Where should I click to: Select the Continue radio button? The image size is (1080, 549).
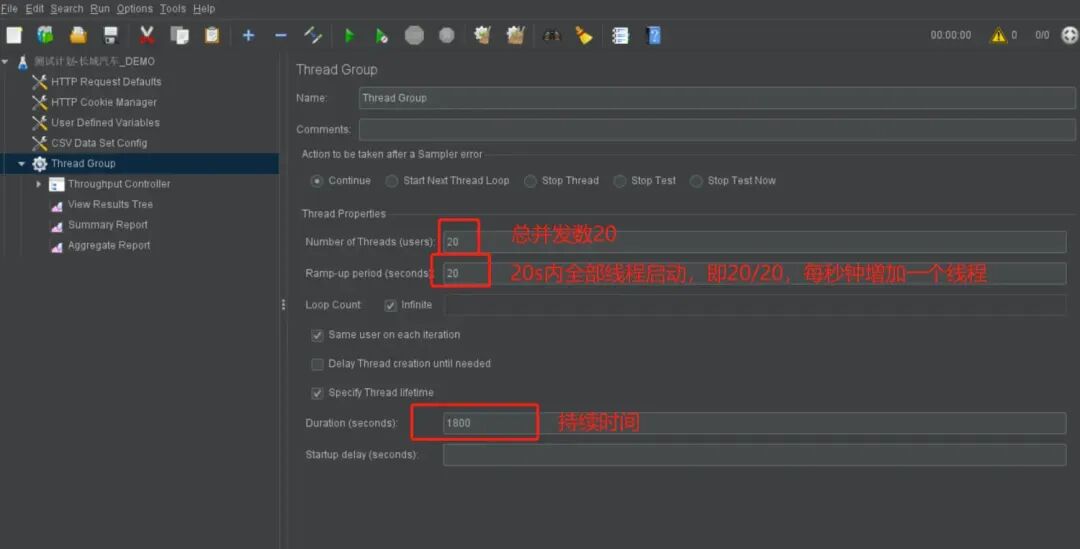coord(317,181)
